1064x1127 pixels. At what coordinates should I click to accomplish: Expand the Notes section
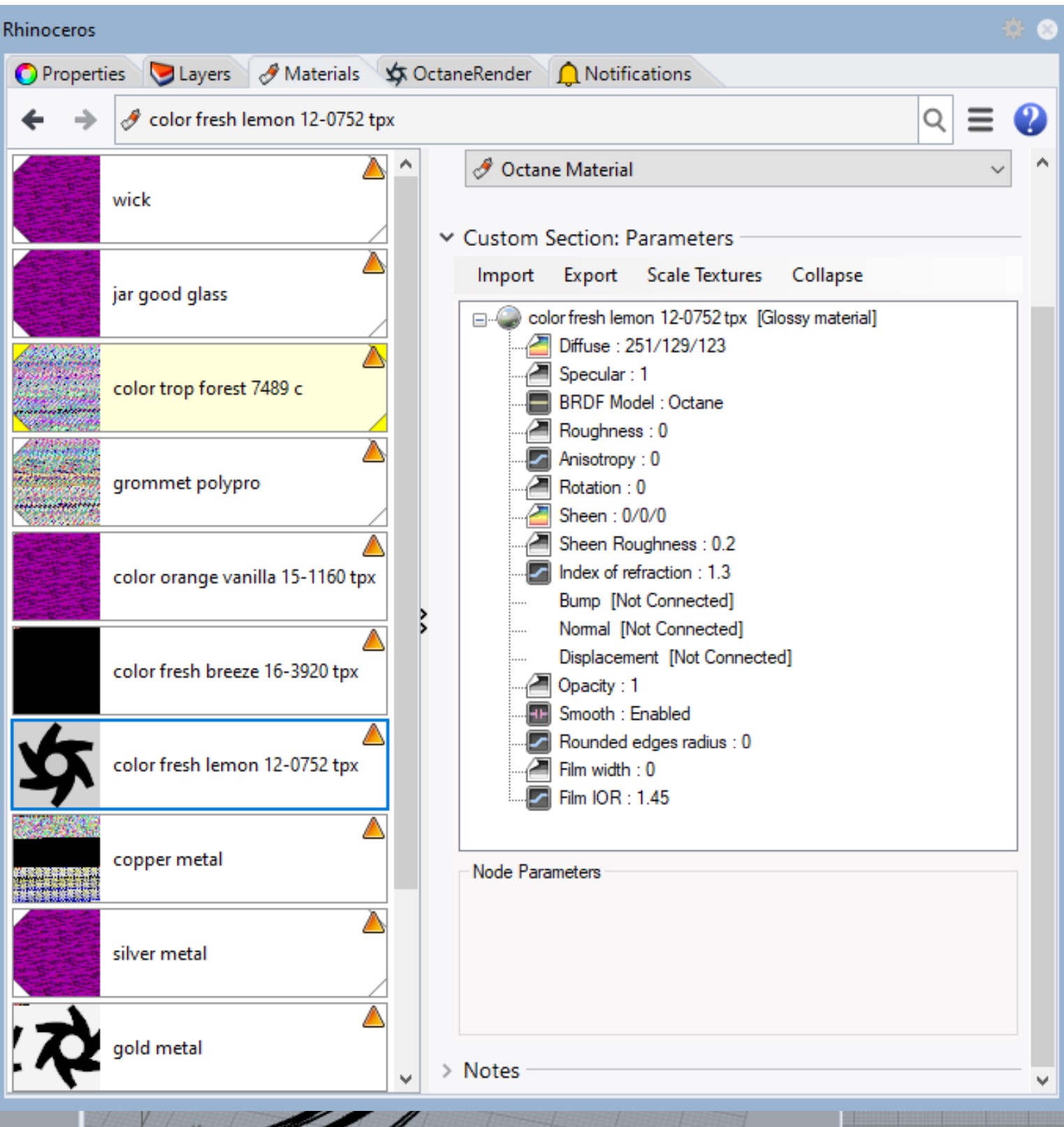[447, 1070]
